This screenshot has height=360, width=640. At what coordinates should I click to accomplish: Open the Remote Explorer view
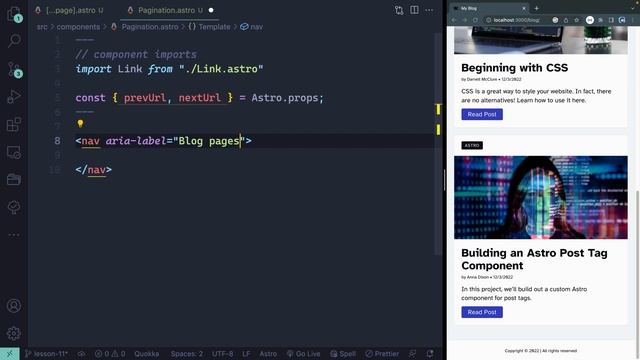(14, 152)
